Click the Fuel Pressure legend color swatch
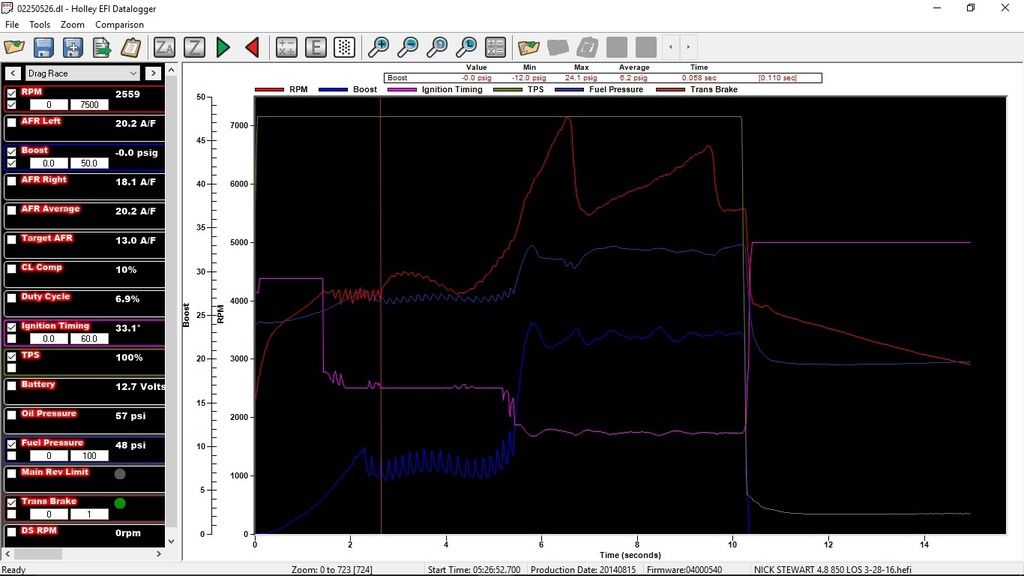 569,89
